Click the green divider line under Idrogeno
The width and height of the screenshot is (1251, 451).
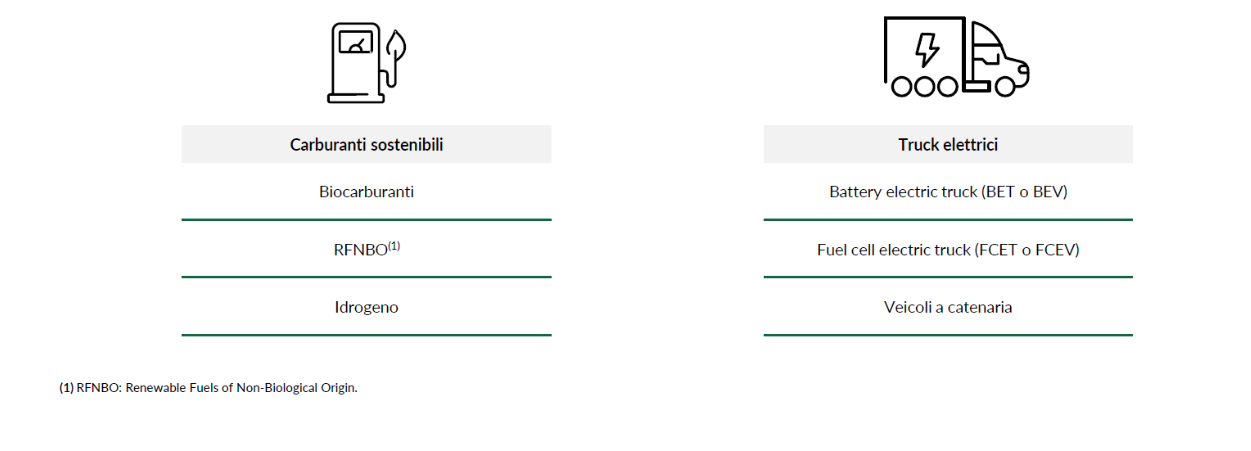coord(366,335)
